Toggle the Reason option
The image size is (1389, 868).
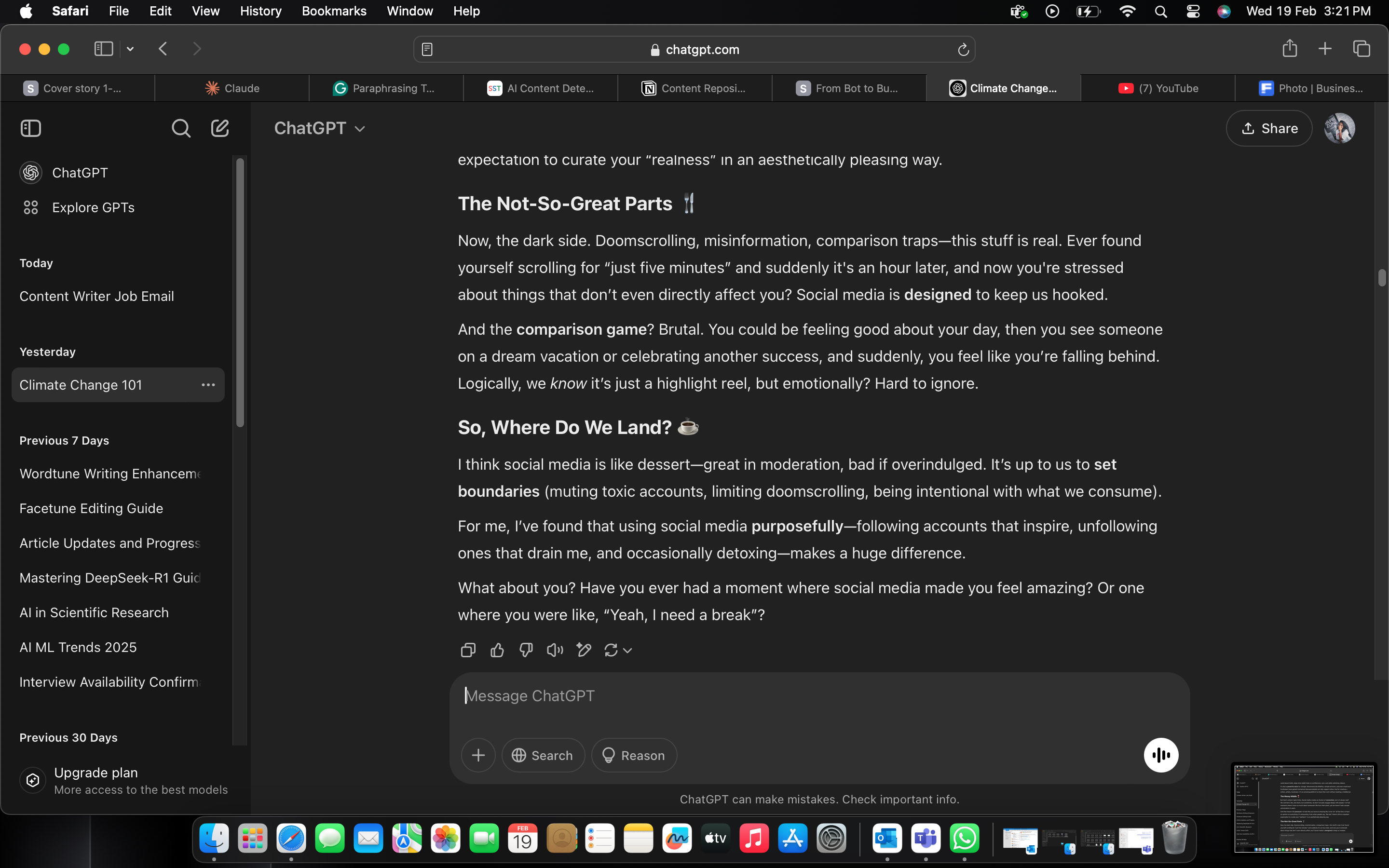coord(634,755)
